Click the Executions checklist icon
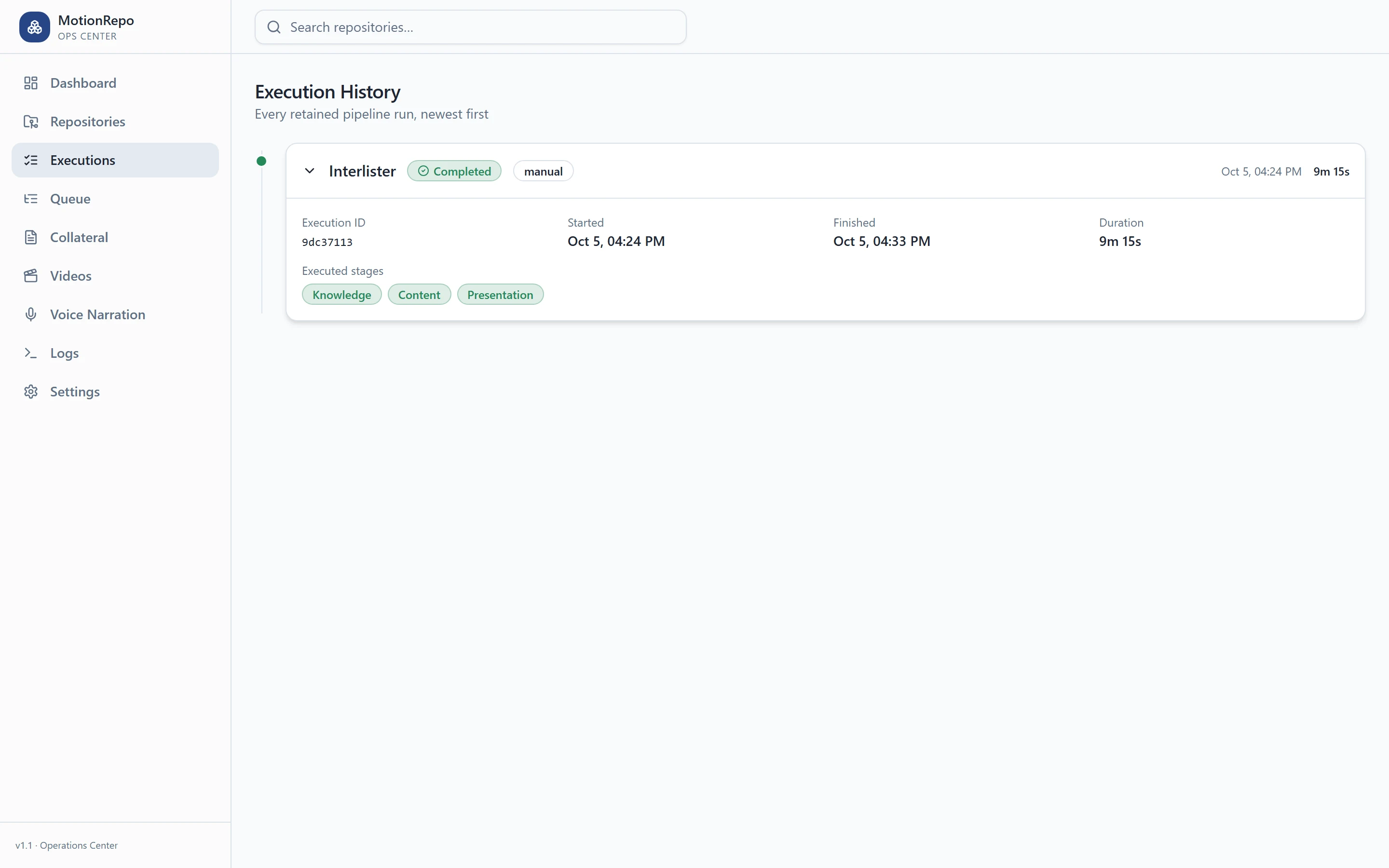This screenshot has height=868, width=1389. [x=31, y=160]
